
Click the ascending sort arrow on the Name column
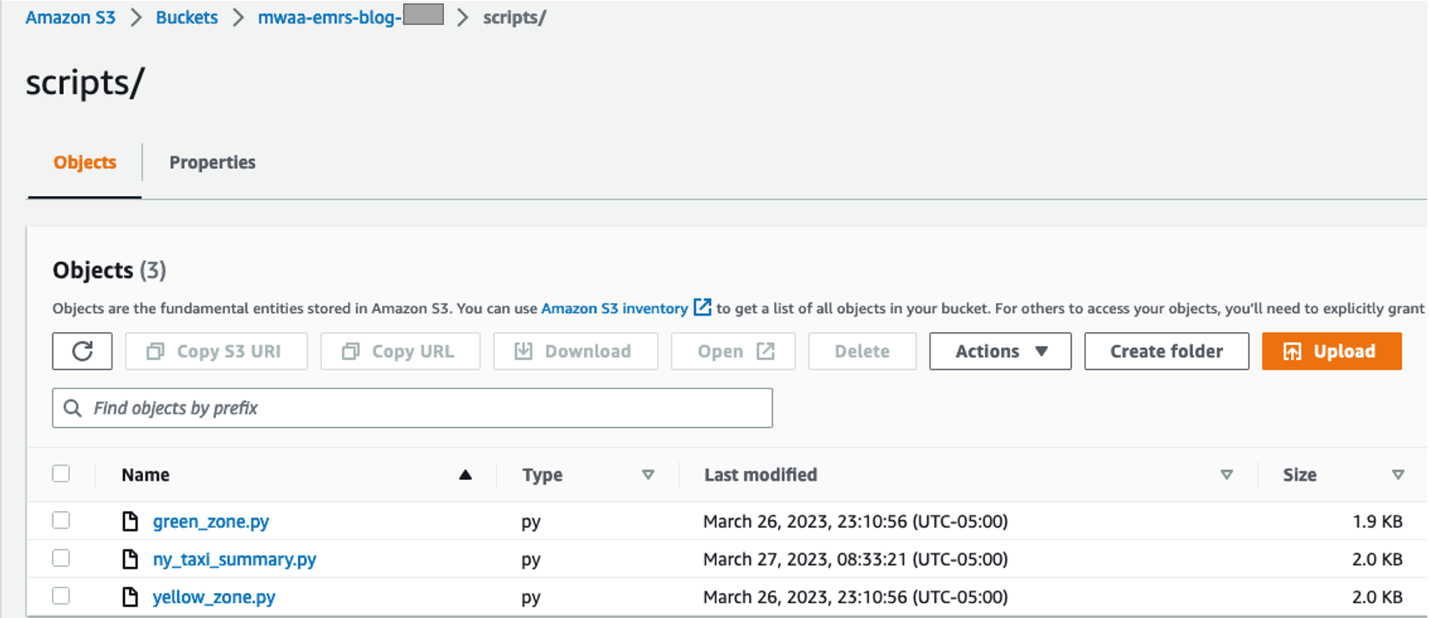tap(464, 475)
